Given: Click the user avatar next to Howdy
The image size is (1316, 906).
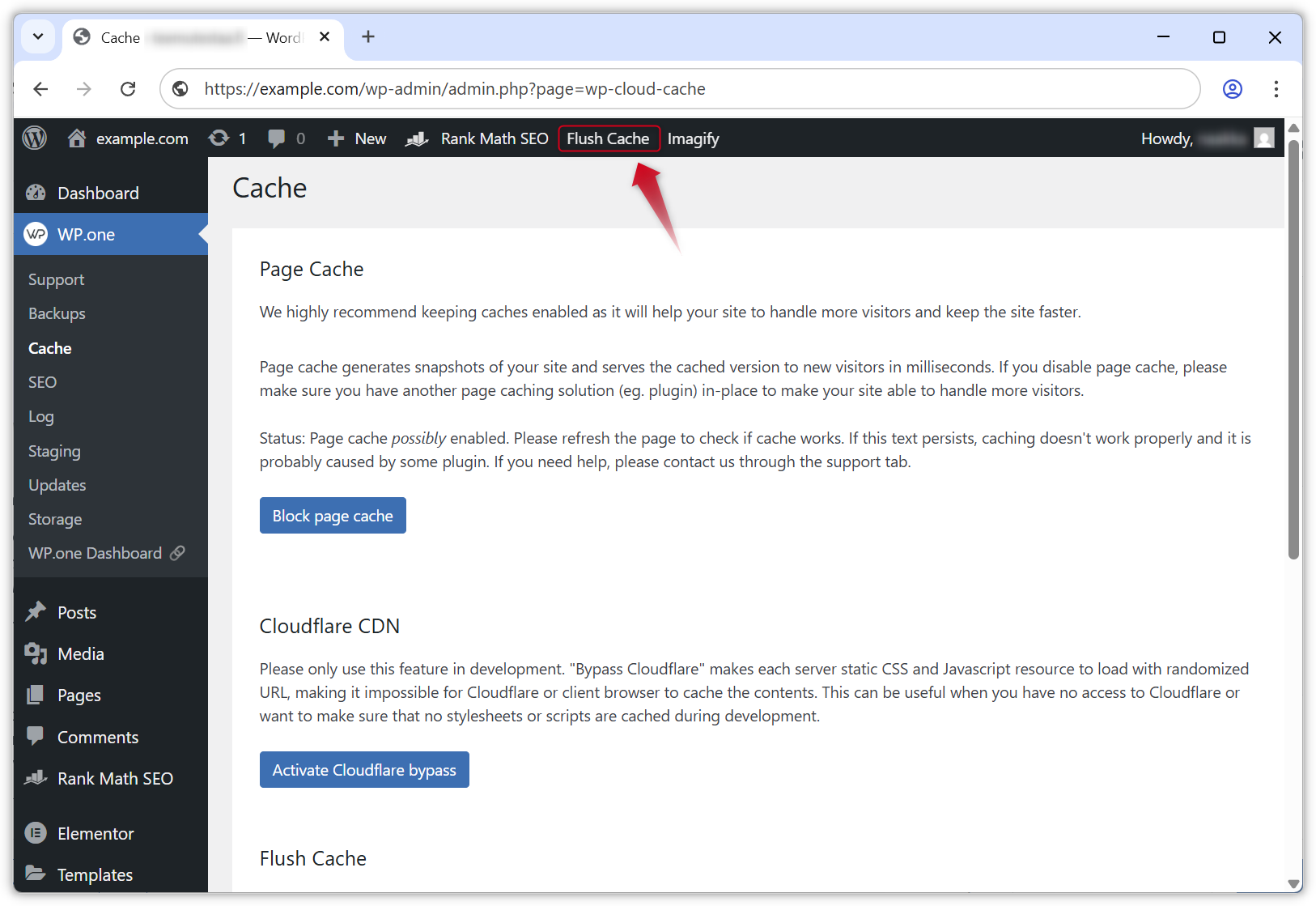Looking at the screenshot, I should tap(1263, 138).
